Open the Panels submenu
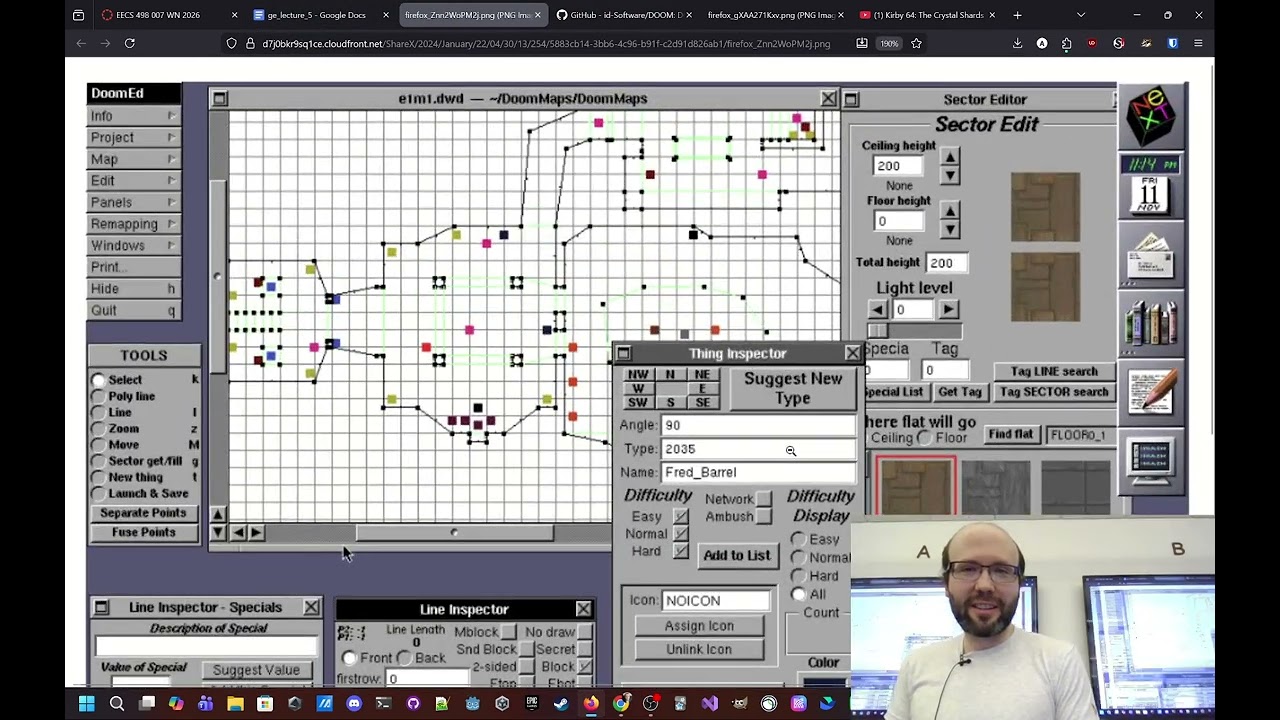Viewport: 1280px width, 720px height. pyautogui.click(x=134, y=202)
